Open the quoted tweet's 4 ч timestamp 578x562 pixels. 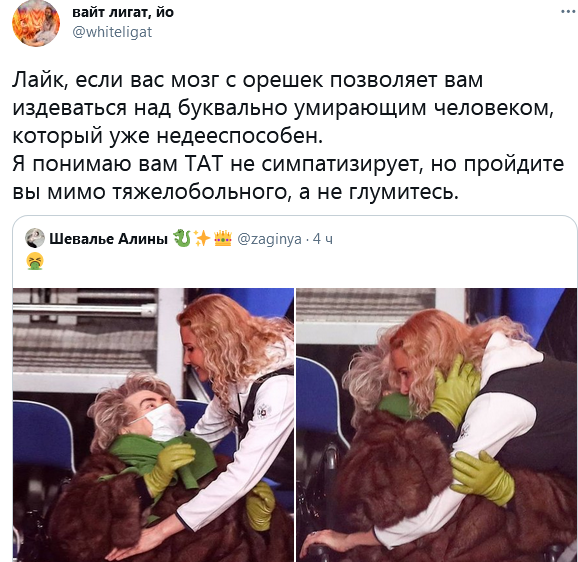point(323,239)
